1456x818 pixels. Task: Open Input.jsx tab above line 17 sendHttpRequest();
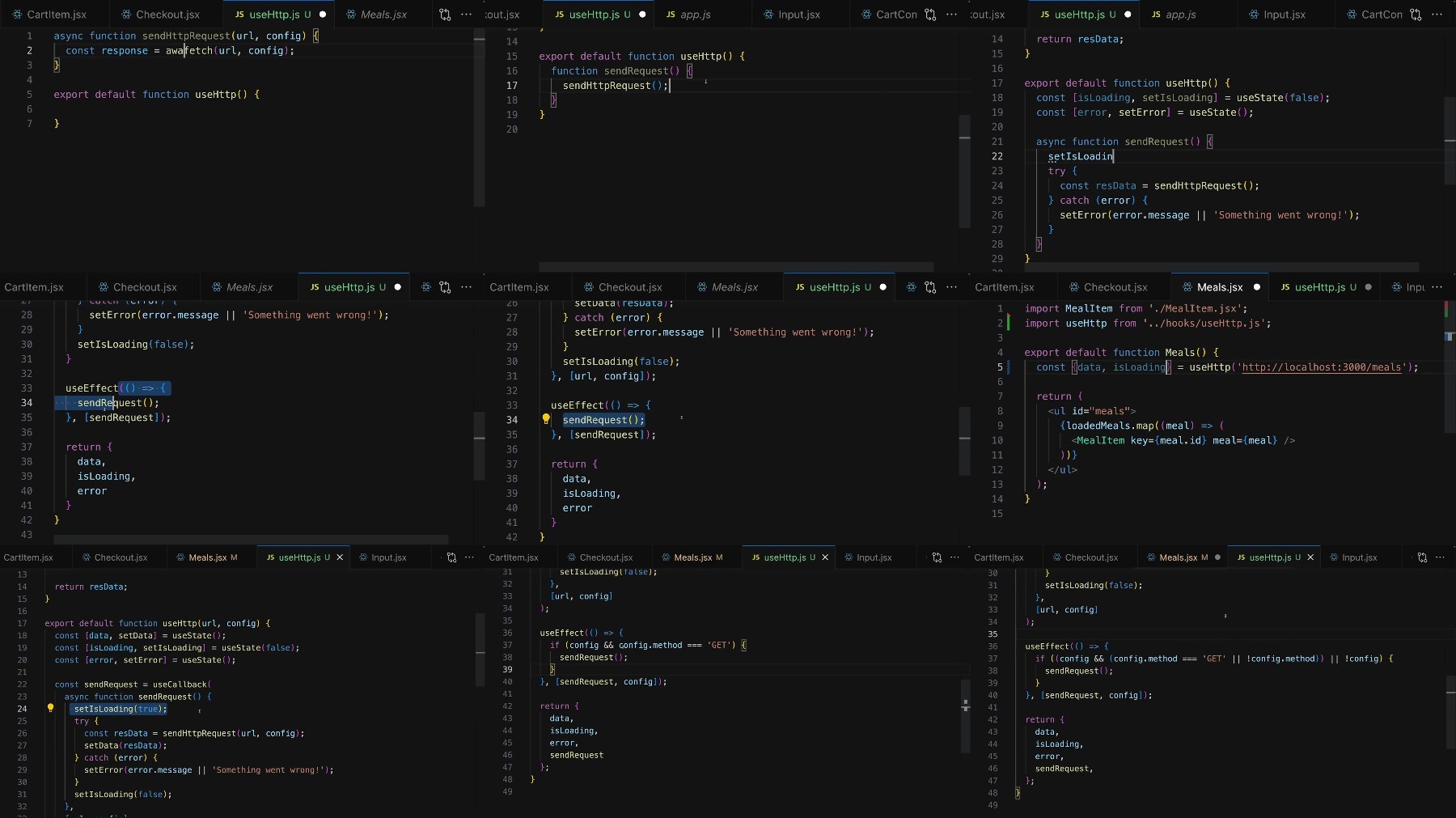coord(798,15)
